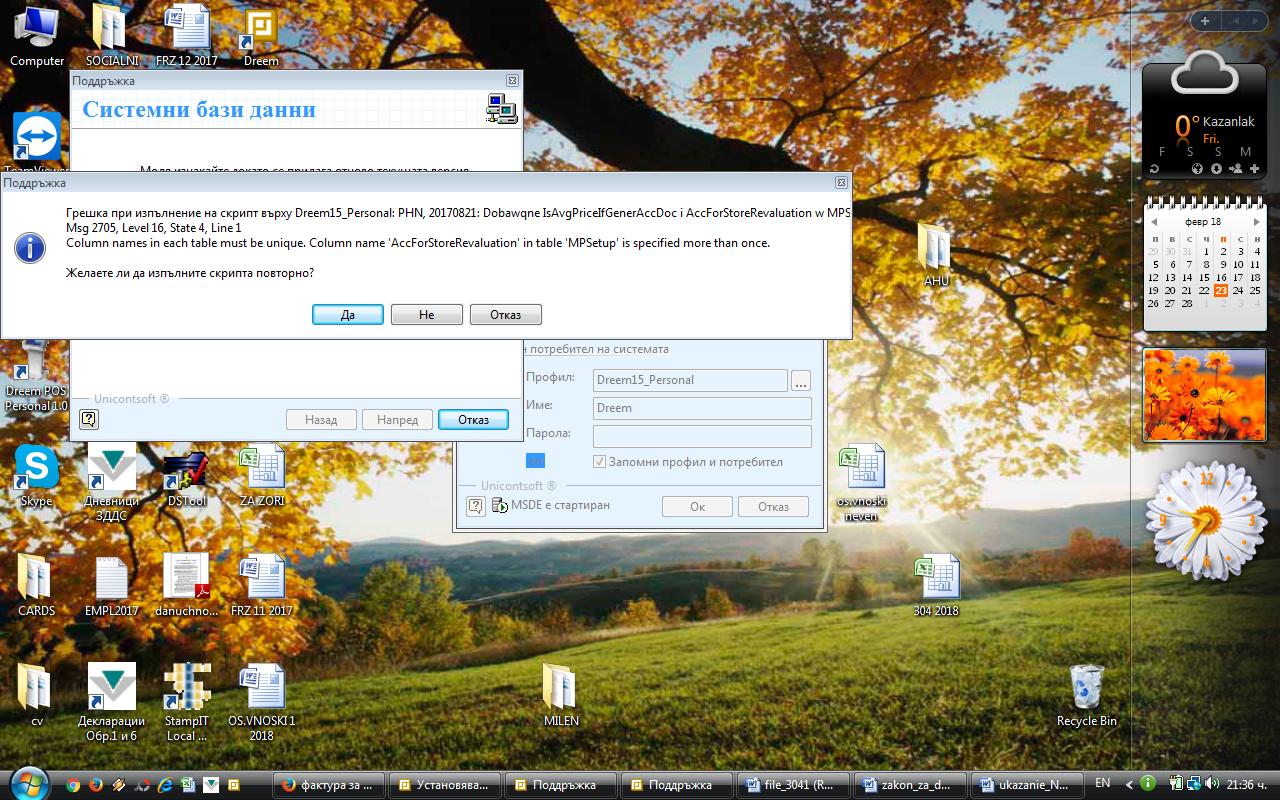1280x800 pixels.
Task: Launch the Dreem desktop shortcut
Action: point(261,35)
